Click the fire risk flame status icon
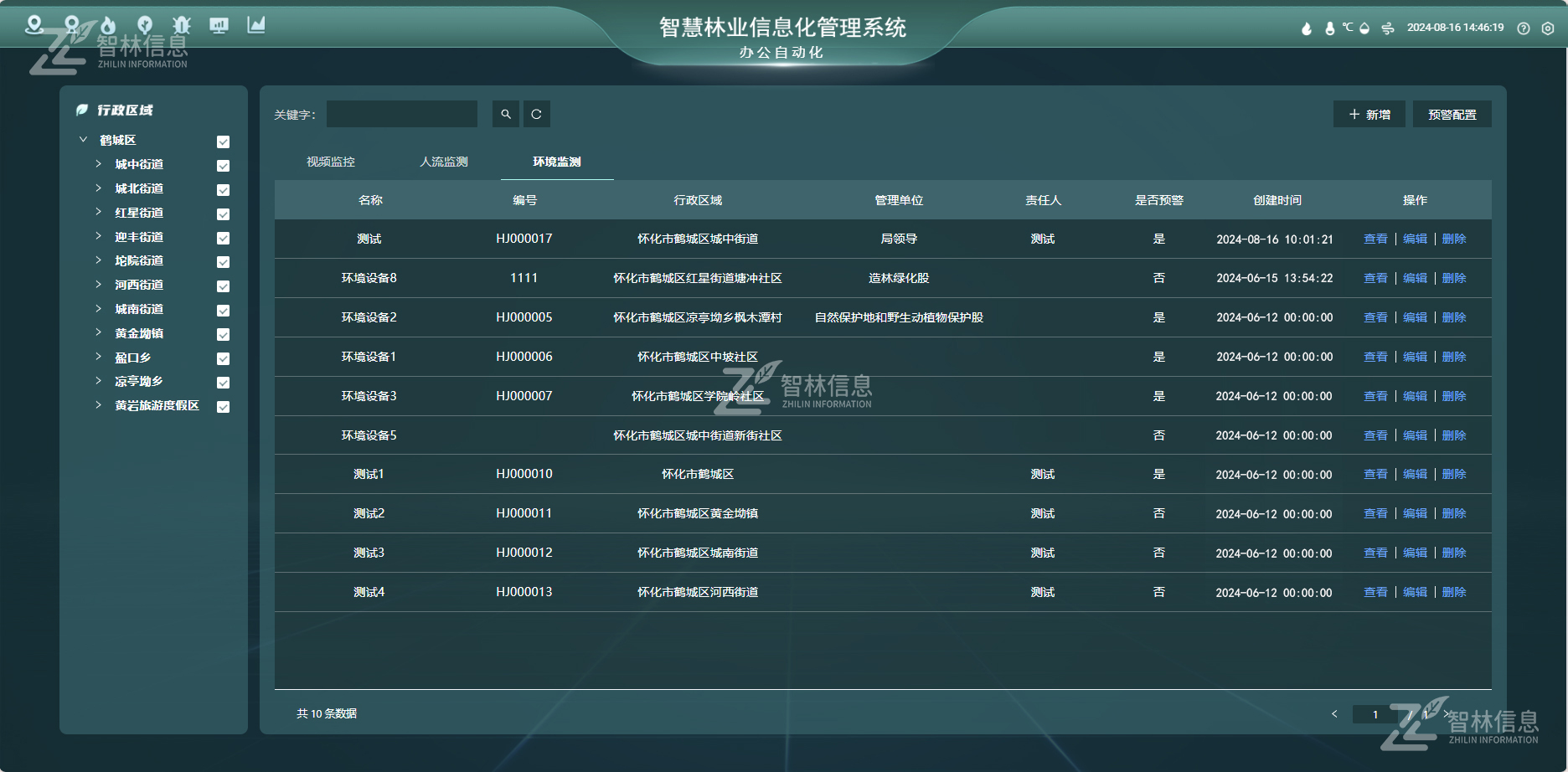The image size is (1568, 772). (x=1307, y=28)
